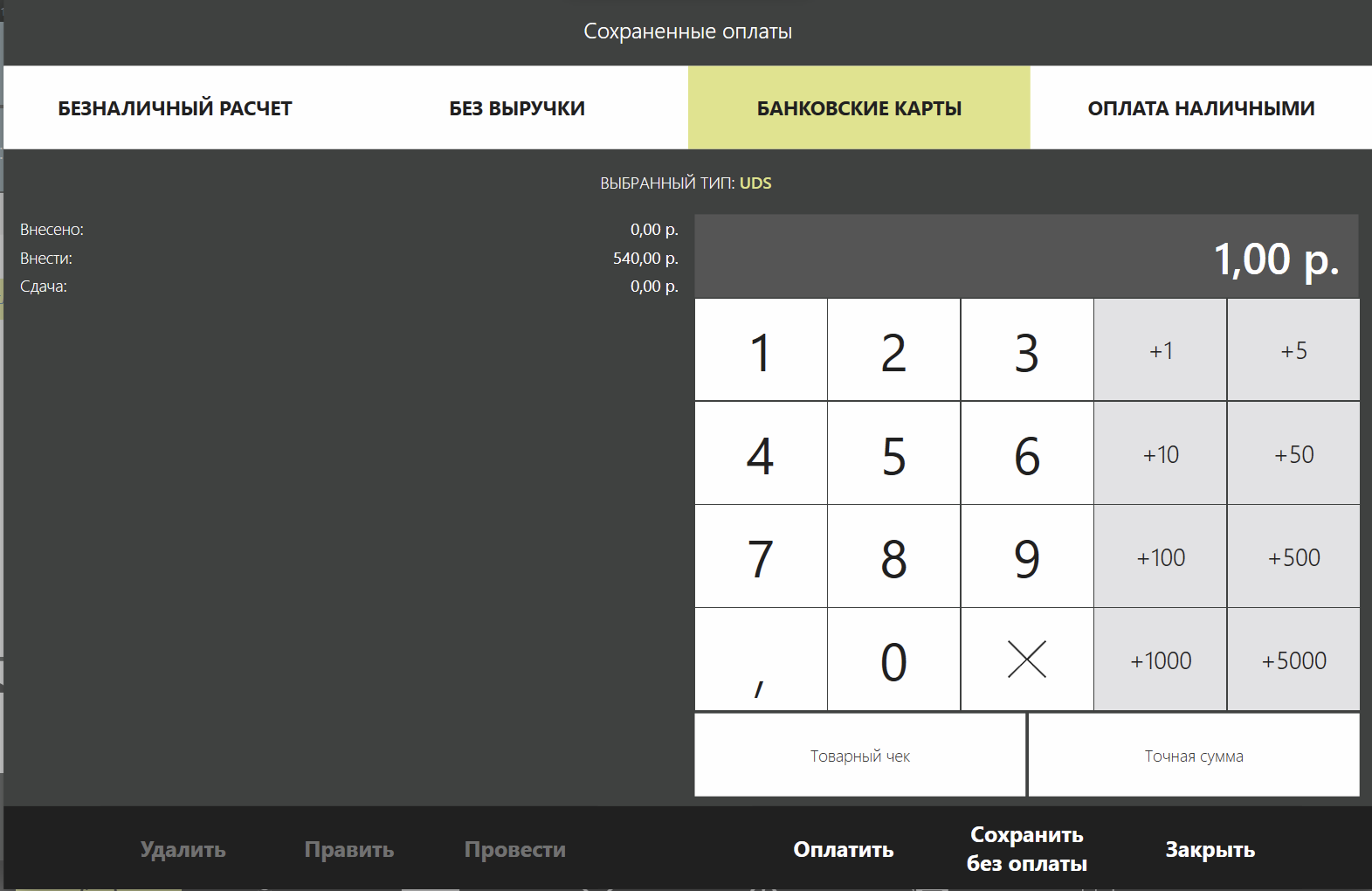1372x891 pixels.
Task: Add 100 with the +100 button
Action: point(1161,556)
